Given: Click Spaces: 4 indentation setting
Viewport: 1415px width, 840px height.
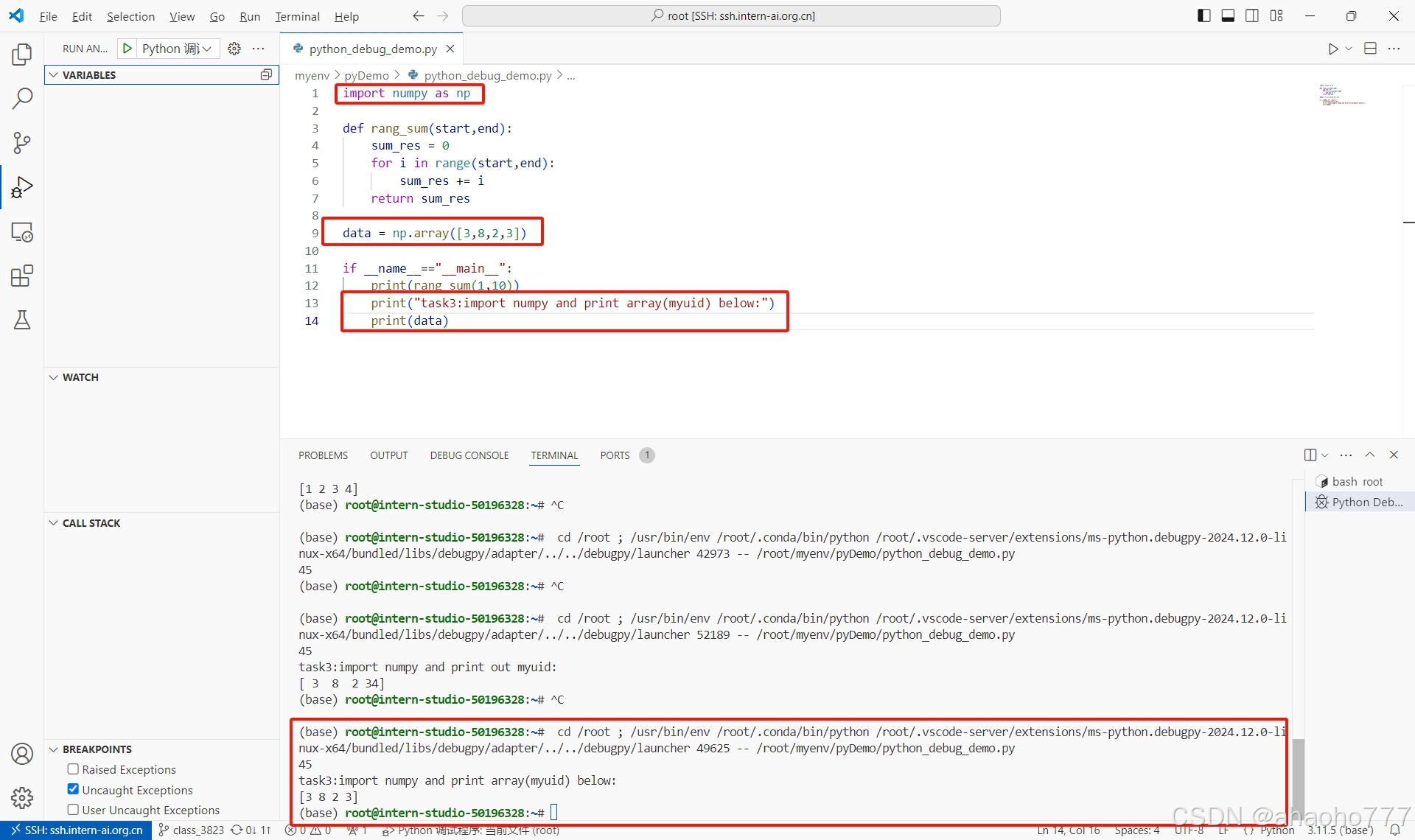Looking at the screenshot, I should [x=1136, y=830].
